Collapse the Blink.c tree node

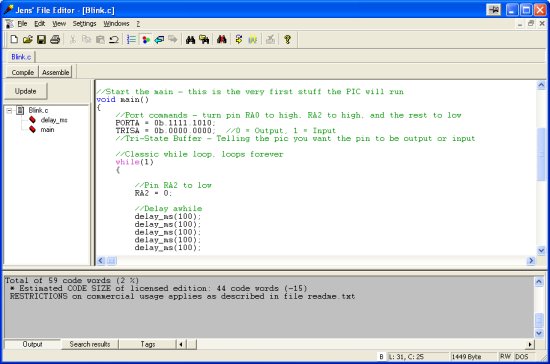click(x=9, y=110)
